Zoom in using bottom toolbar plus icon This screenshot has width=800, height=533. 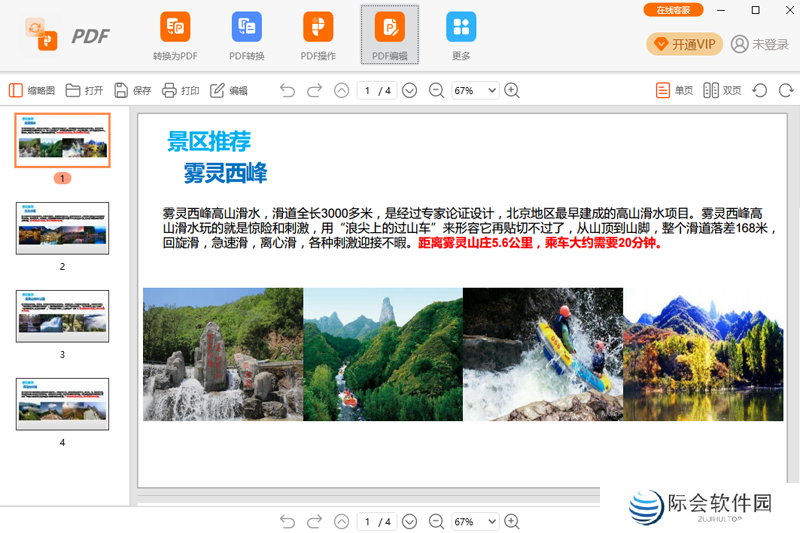(x=512, y=521)
